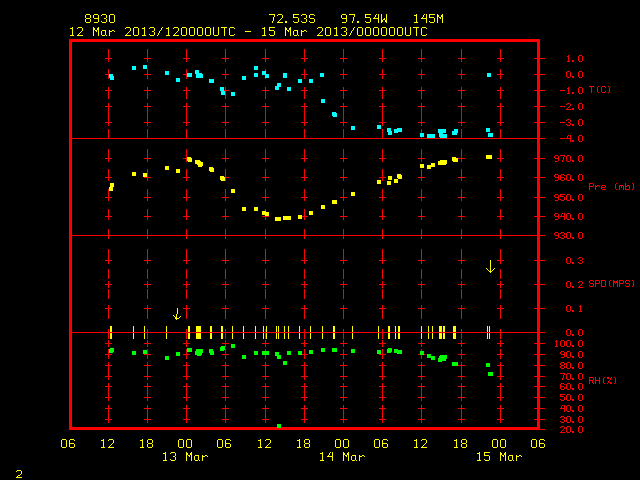Viewport: 640px width, 480px height.
Task: Click the lone cyan temperature point near 15 Mar
Action: point(489,75)
